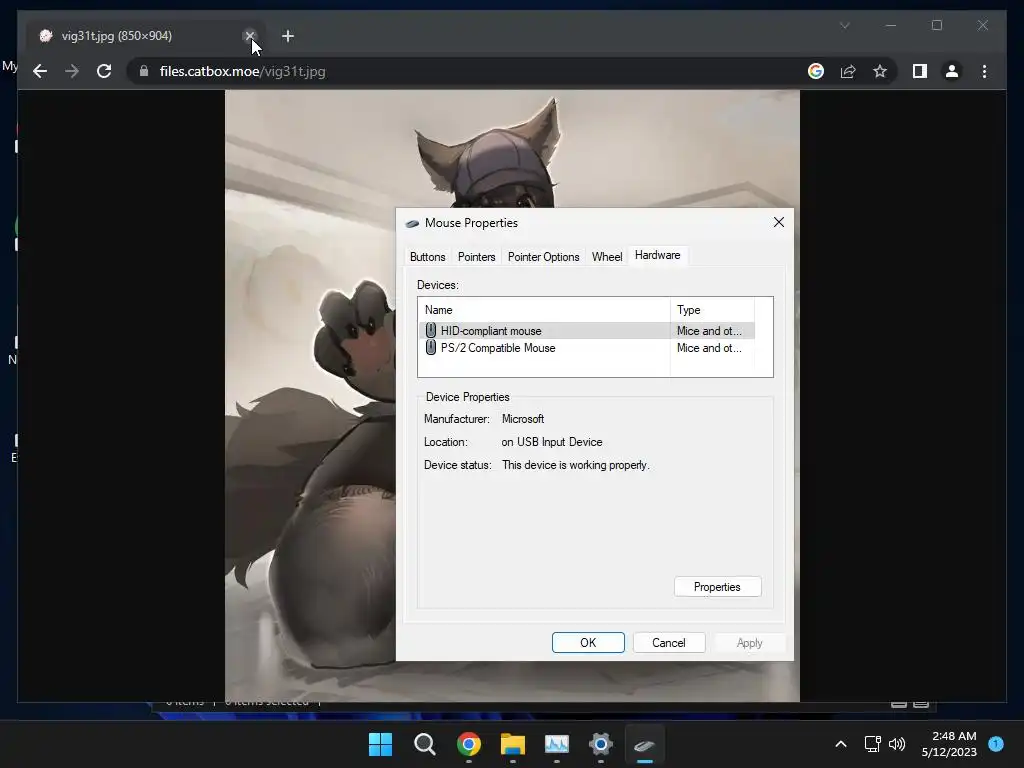Click the network tray icon
The height and width of the screenshot is (768, 1024).
click(872, 744)
